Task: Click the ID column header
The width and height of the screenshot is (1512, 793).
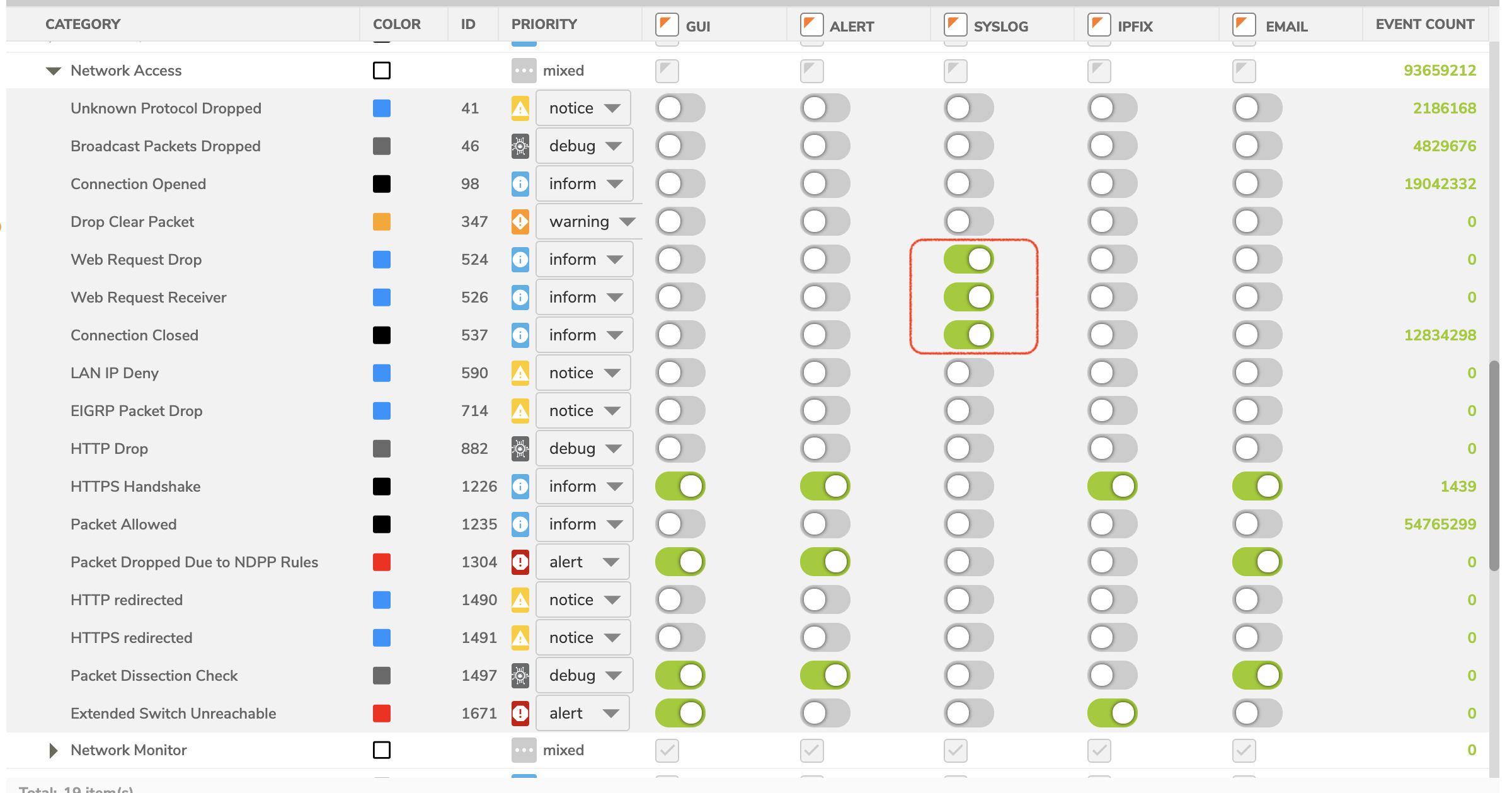Action: (x=467, y=24)
